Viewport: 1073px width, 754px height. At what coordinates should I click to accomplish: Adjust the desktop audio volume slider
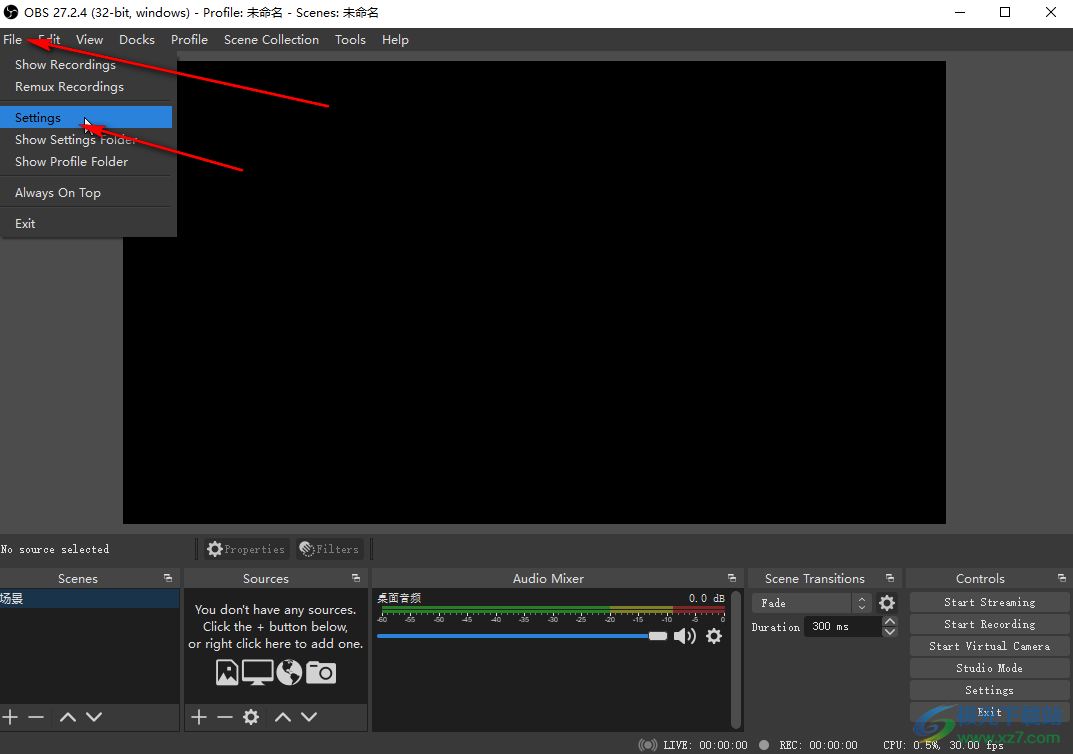click(x=521, y=636)
